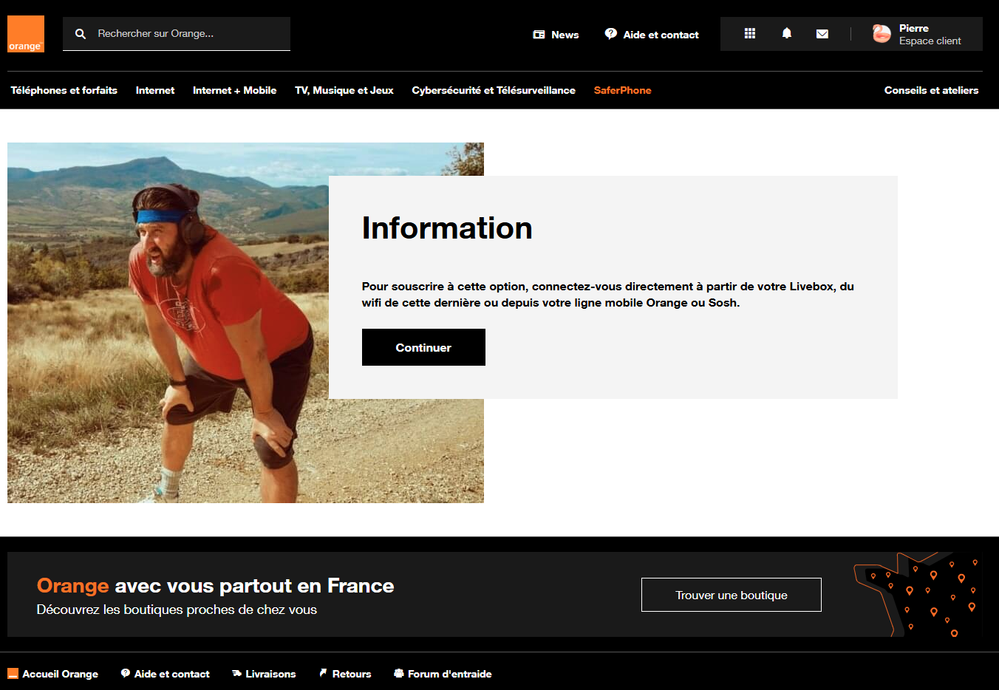Image resolution: width=999 pixels, height=690 pixels.
Task: Select TV, Musique et Jeux menu
Action: (x=344, y=90)
